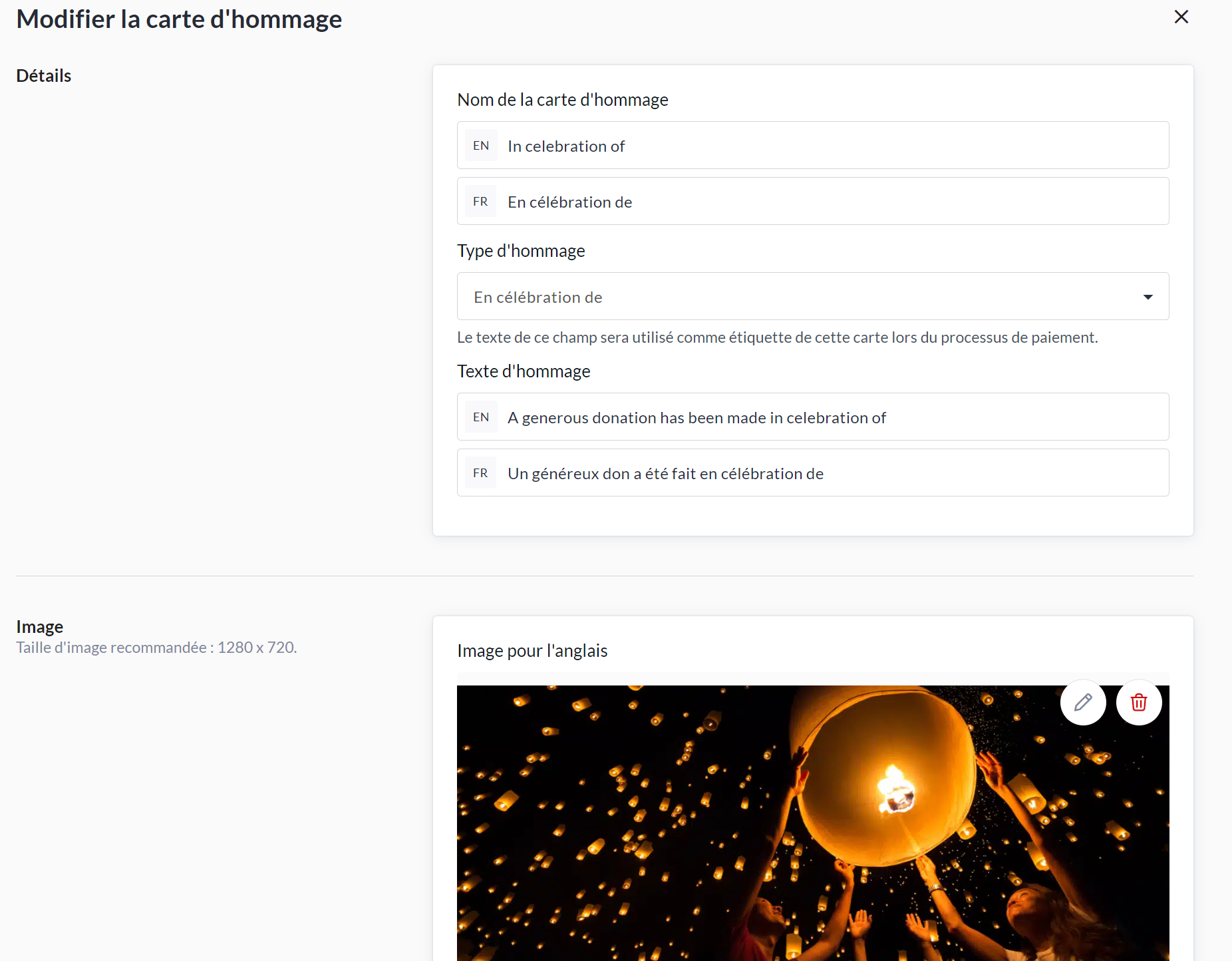Delete the English image with the trash icon

point(1138,702)
